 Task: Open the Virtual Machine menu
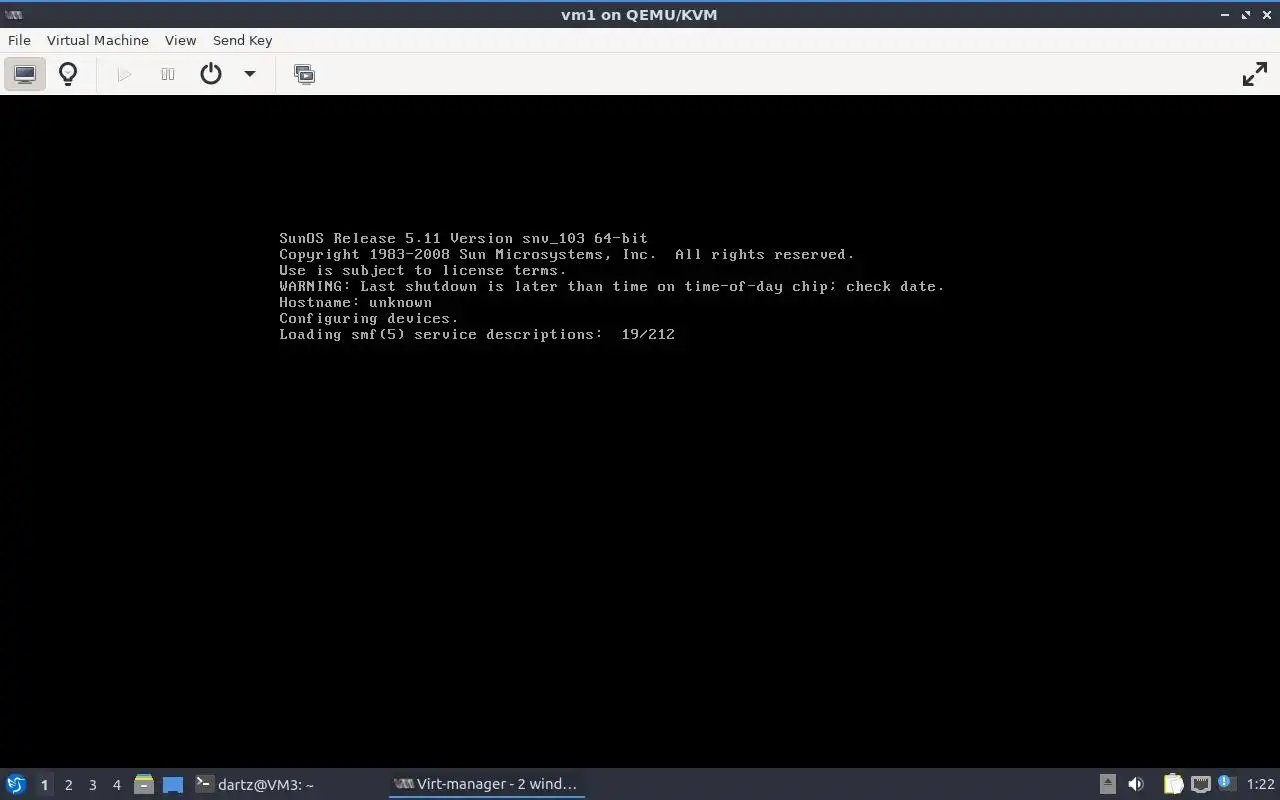(98, 40)
